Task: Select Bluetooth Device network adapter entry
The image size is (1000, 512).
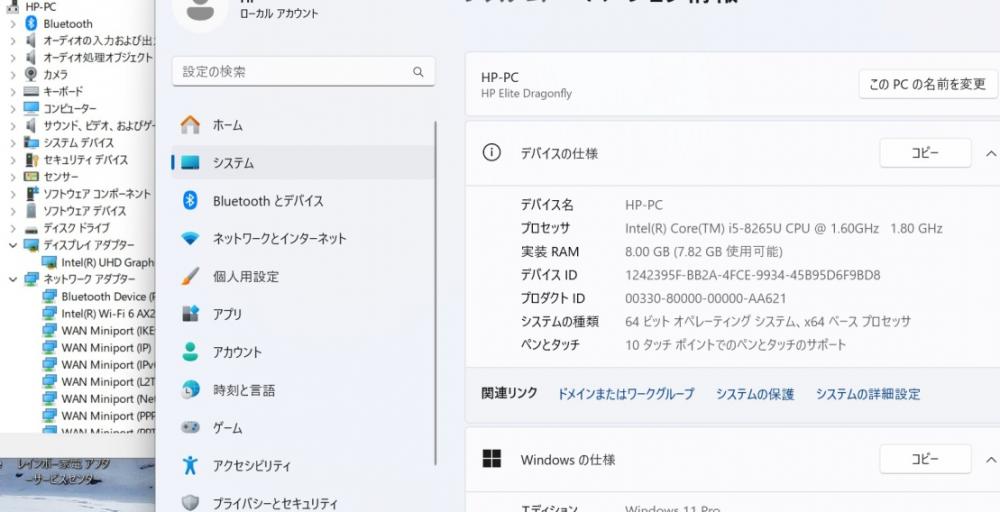Action: tap(108, 296)
